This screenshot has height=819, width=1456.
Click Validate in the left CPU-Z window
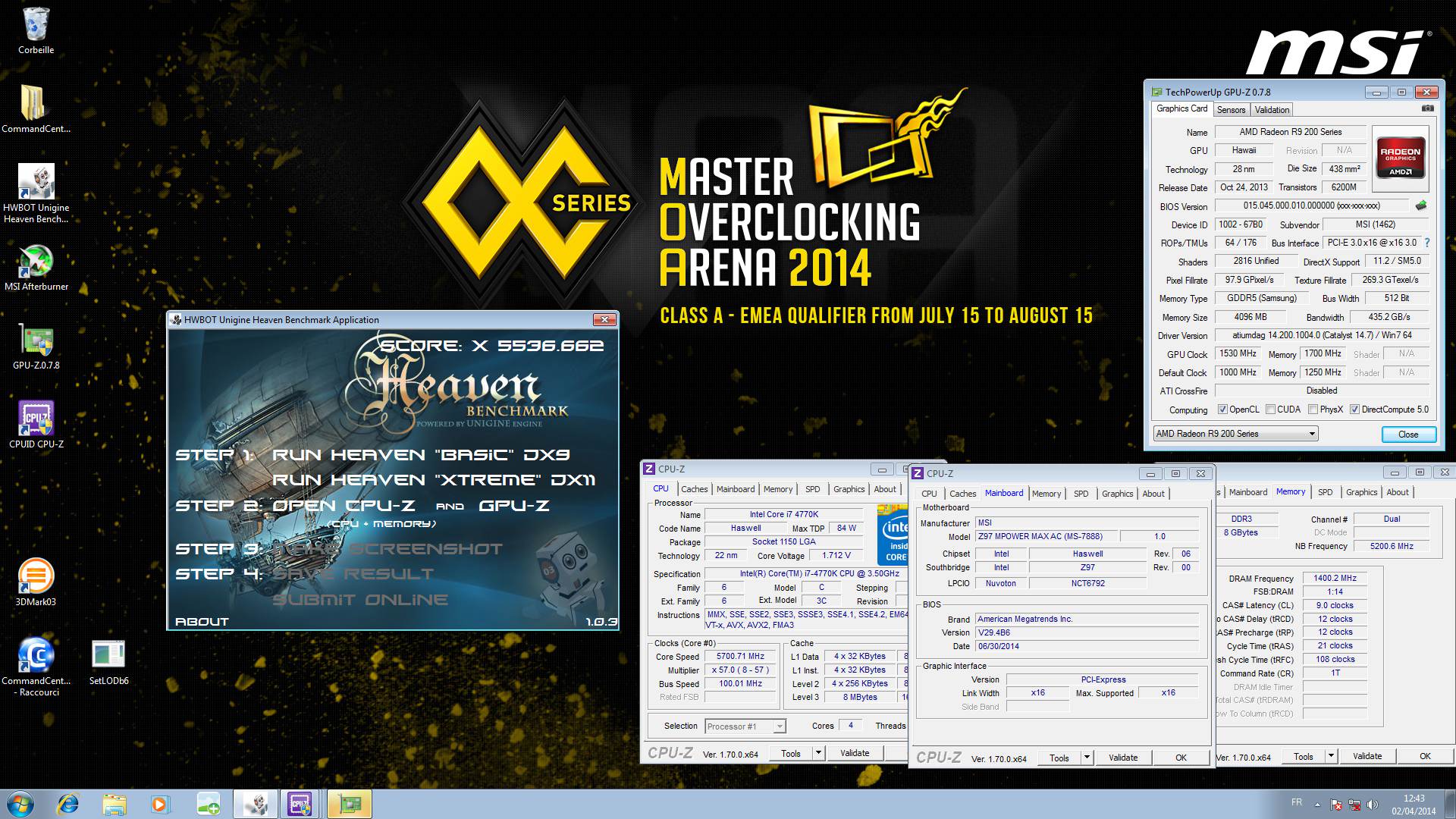(x=855, y=753)
